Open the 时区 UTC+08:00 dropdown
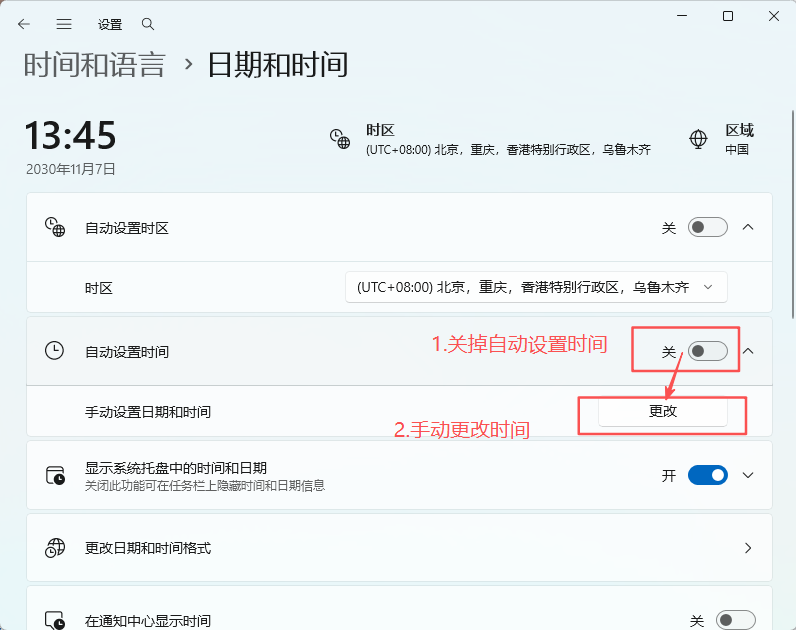 tap(535, 287)
